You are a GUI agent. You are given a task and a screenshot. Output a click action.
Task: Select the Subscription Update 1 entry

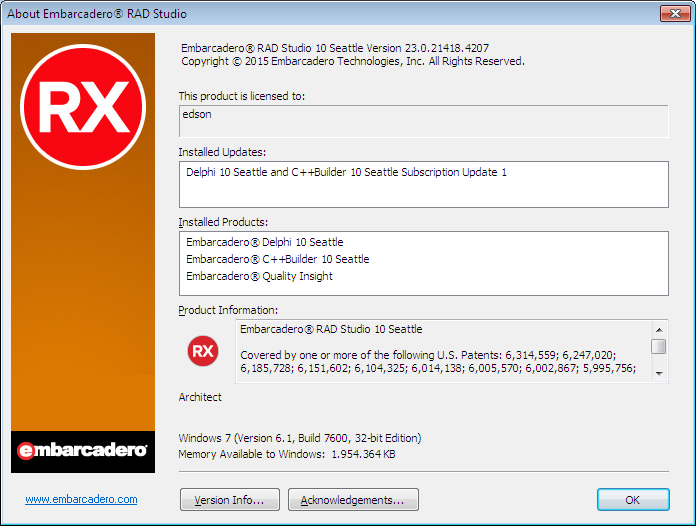346,172
